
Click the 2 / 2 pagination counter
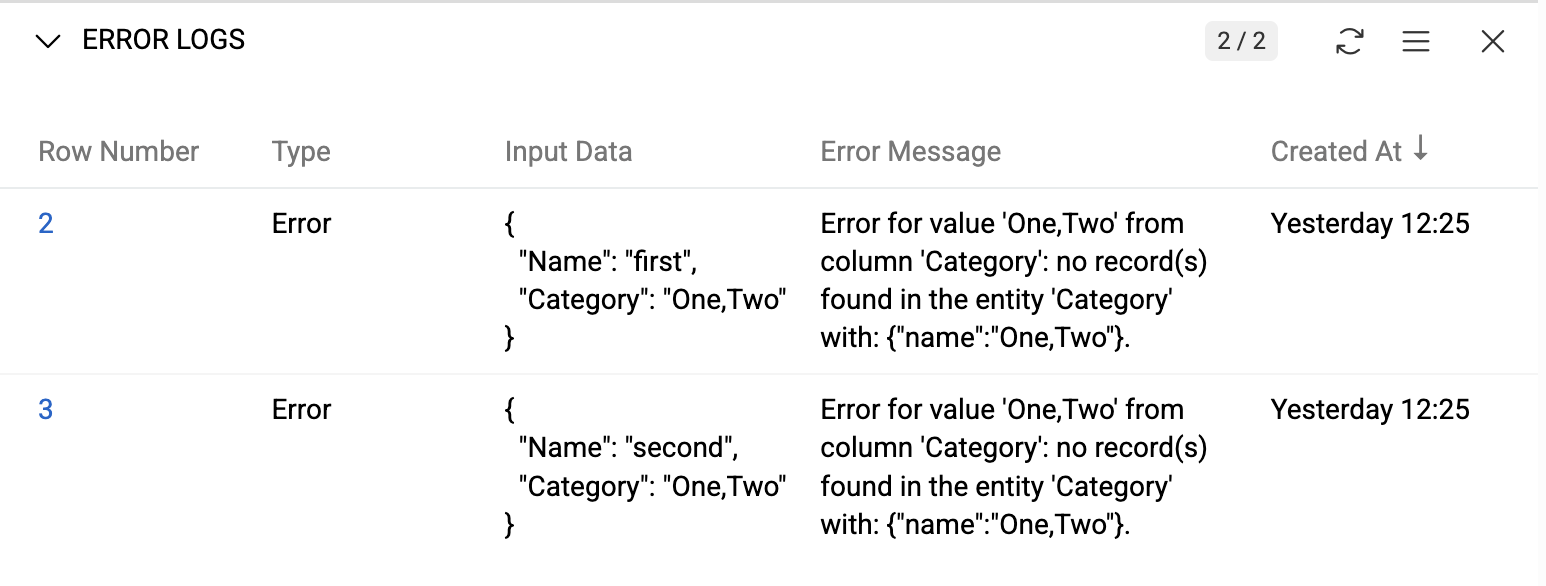click(1241, 41)
